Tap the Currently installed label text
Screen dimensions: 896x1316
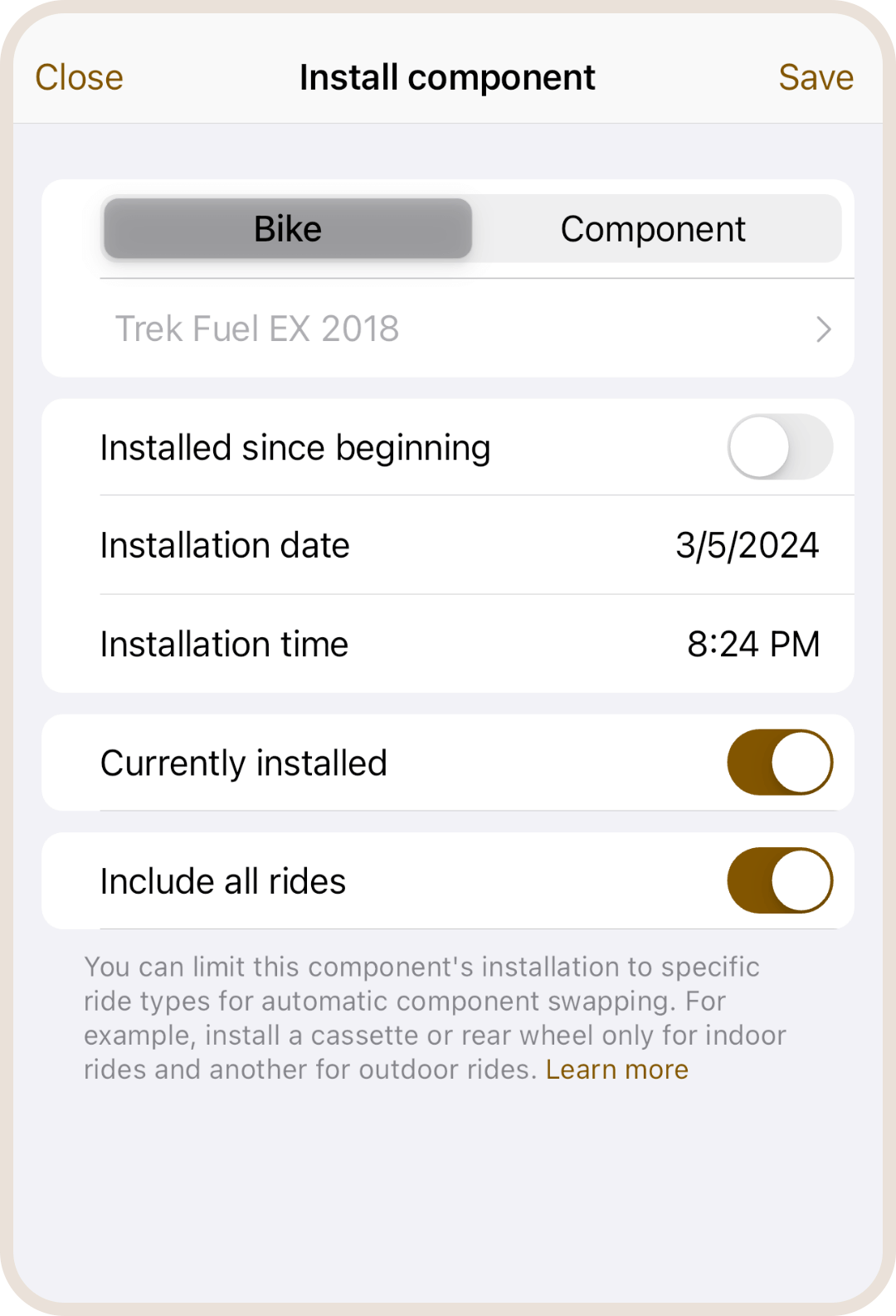tap(243, 763)
